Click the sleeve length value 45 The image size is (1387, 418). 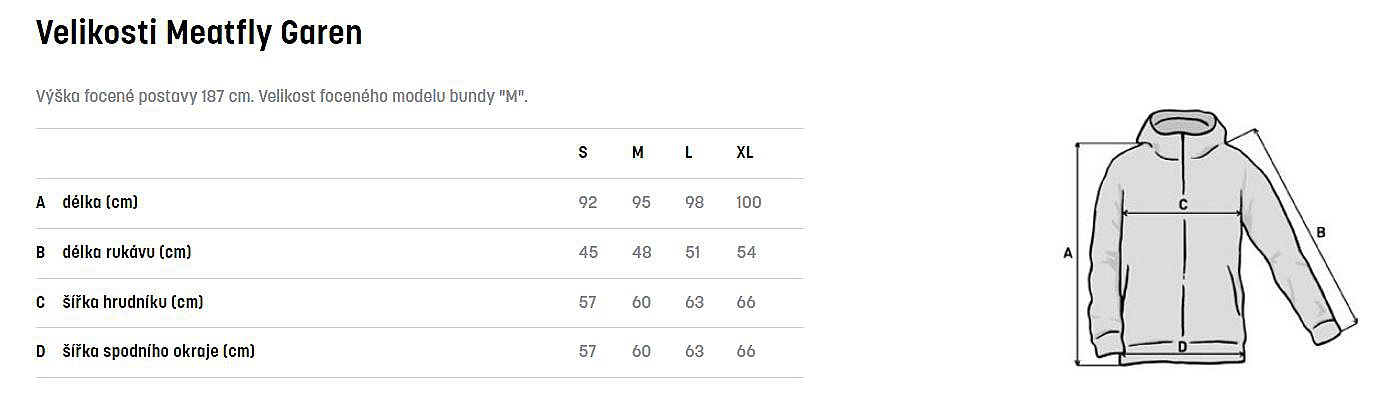click(588, 252)
